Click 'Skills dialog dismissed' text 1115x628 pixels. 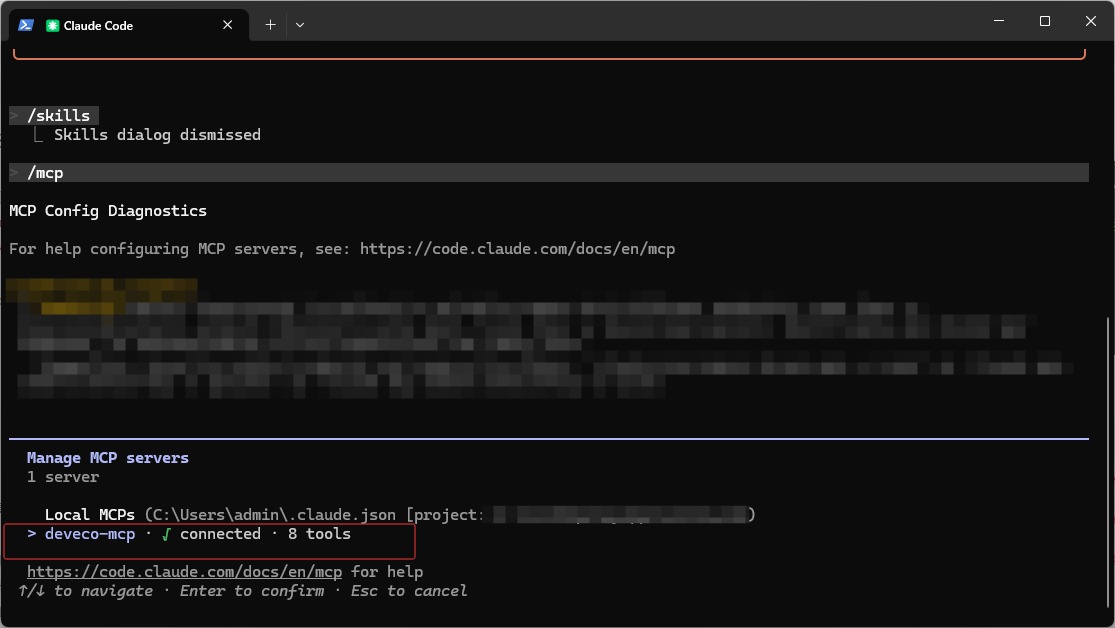[x=157, y=134]
